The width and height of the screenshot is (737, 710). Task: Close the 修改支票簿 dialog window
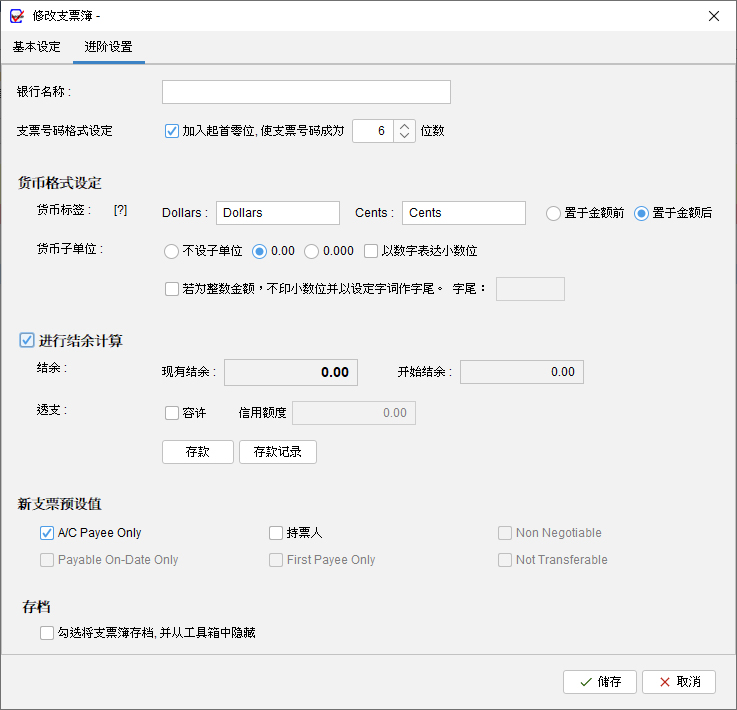713,16
